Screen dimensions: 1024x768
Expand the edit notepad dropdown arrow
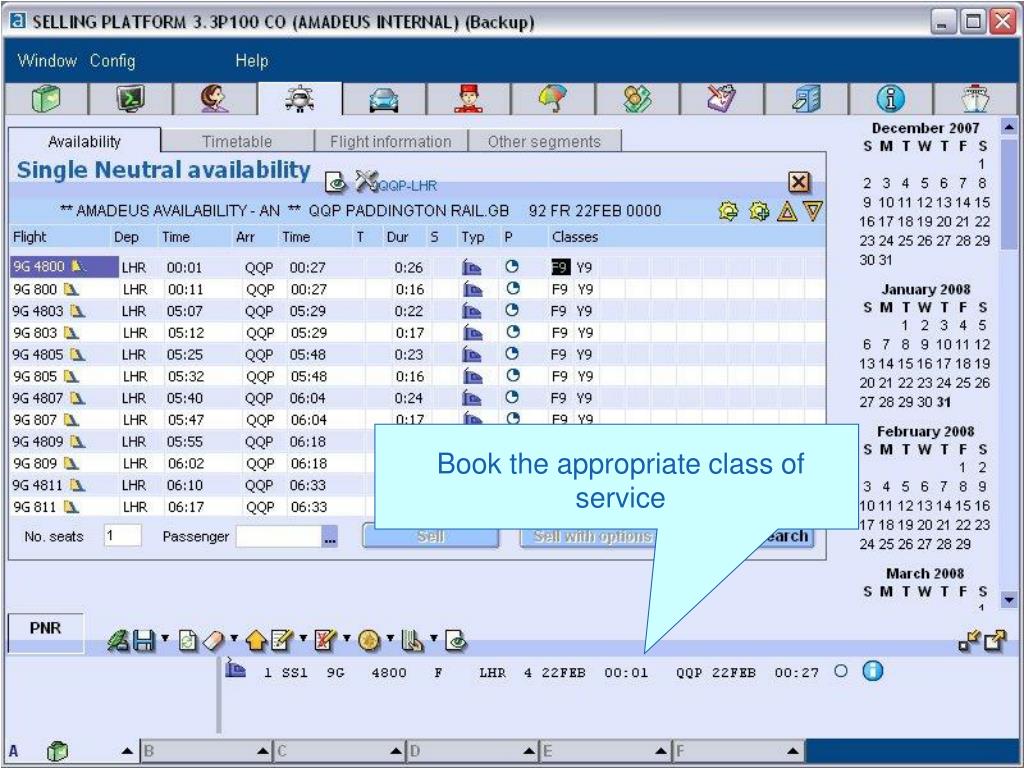click(303, 637)
